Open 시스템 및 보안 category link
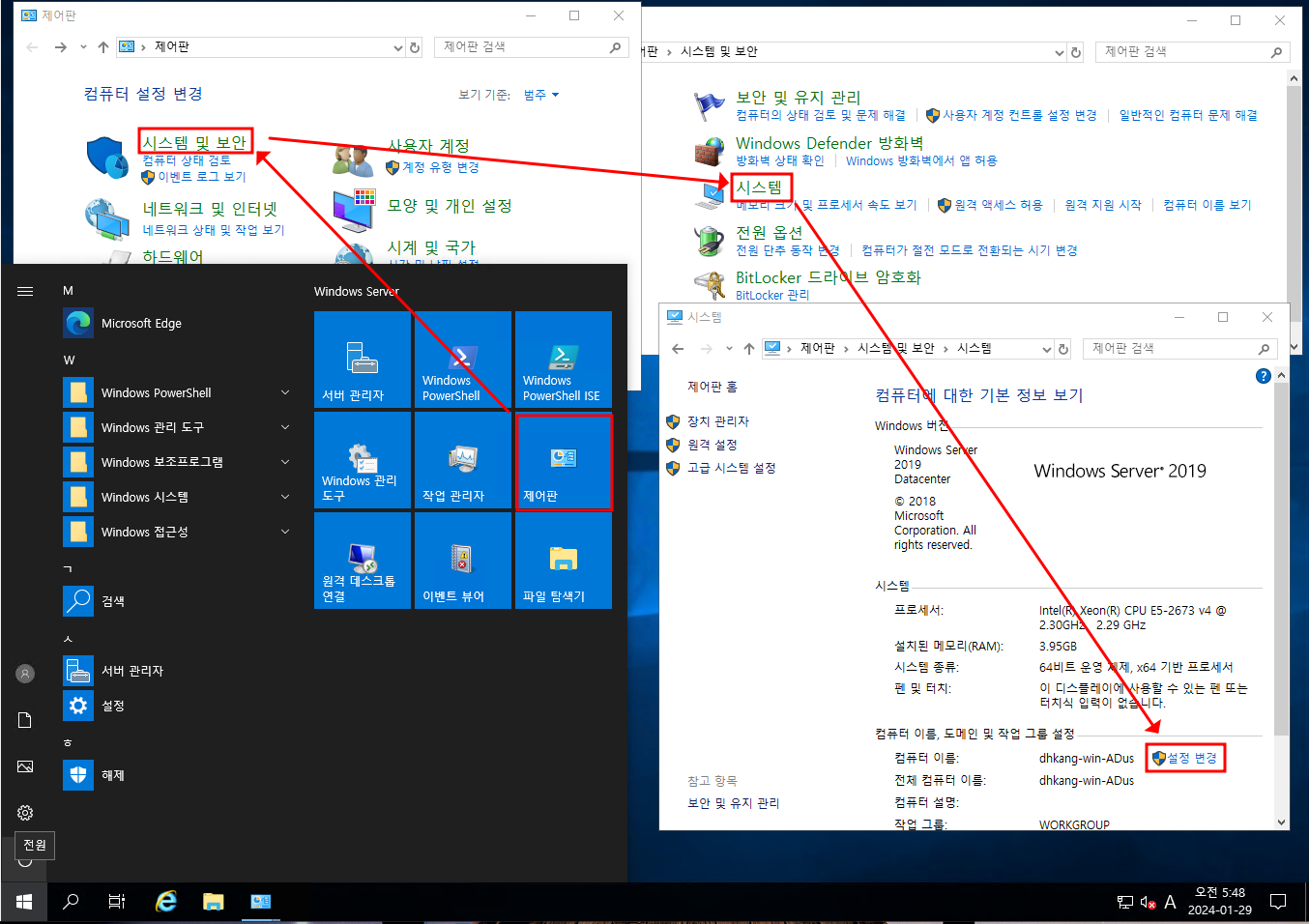This screenshot has height=924, width=1309. pyautogui.click(x=195, y=142)
